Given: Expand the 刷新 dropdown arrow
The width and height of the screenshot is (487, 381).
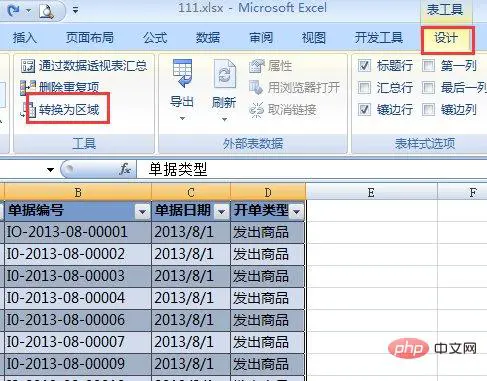Looking at the screenshot, I should (x=224, y=119).
